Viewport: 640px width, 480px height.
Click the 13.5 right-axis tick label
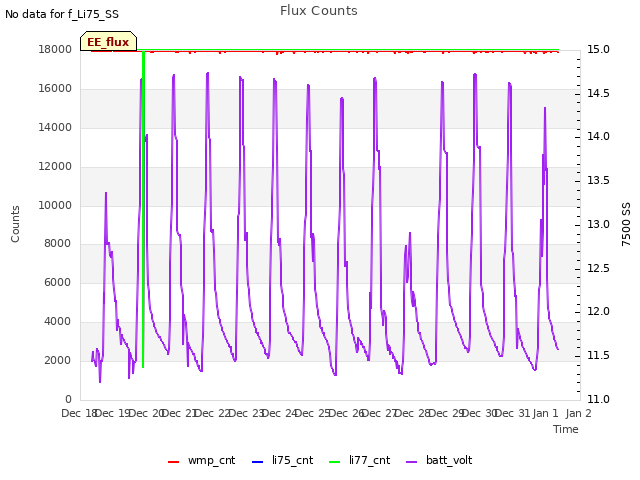[x=598, y=180]
